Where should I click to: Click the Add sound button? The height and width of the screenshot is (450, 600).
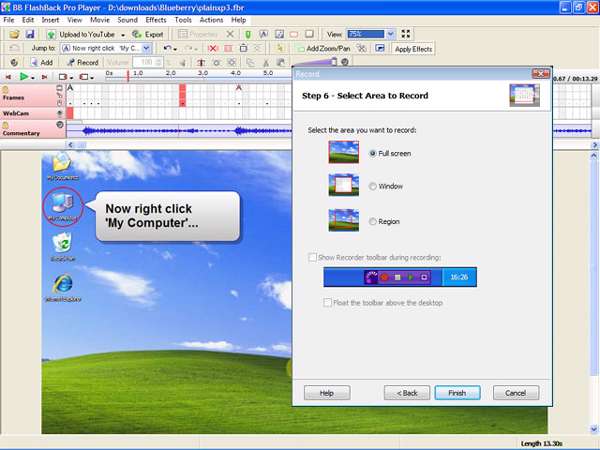click(x=42, y=62)
